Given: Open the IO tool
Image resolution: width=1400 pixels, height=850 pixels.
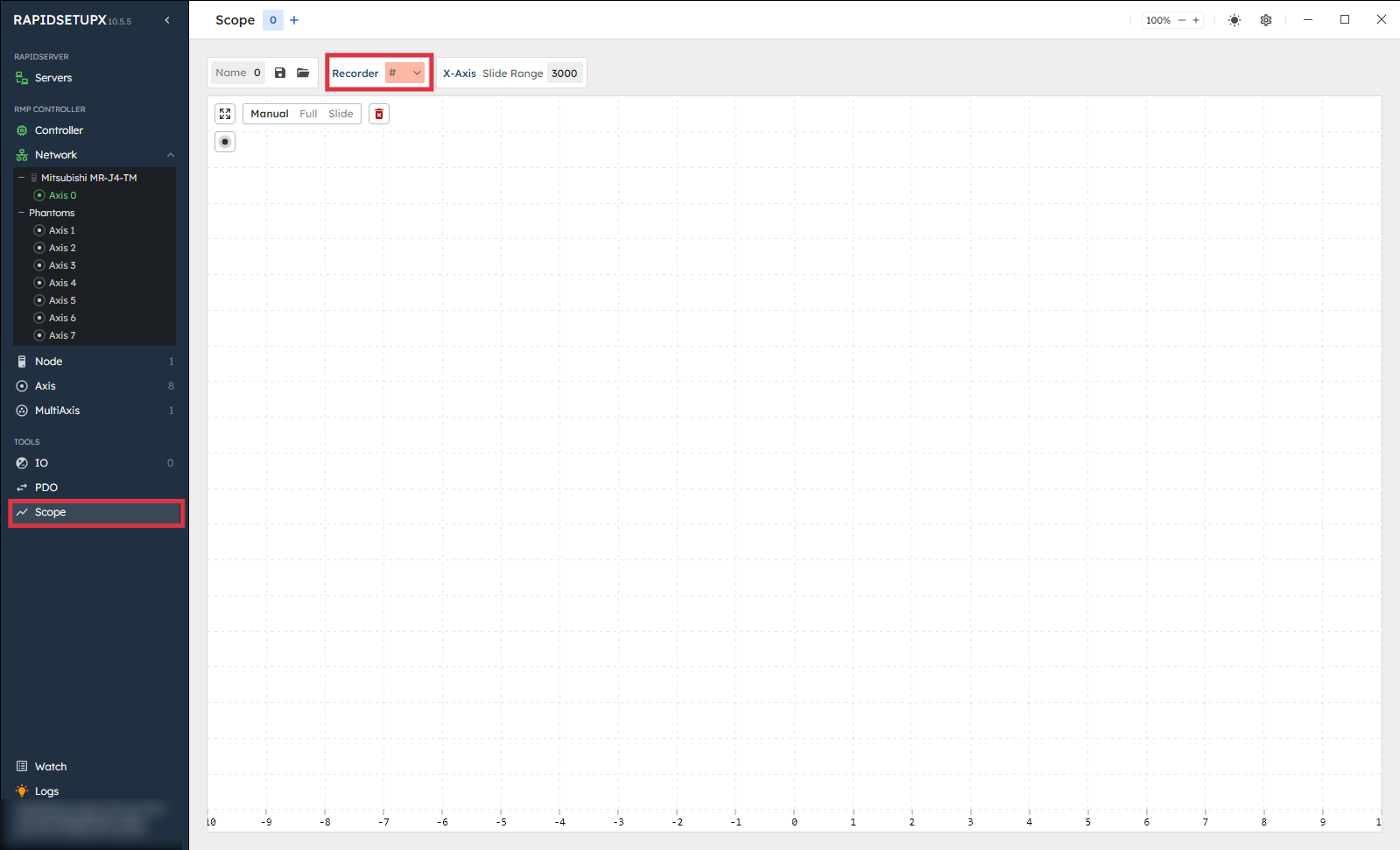Looking at the screenshot, I should [x=95, y=463].
